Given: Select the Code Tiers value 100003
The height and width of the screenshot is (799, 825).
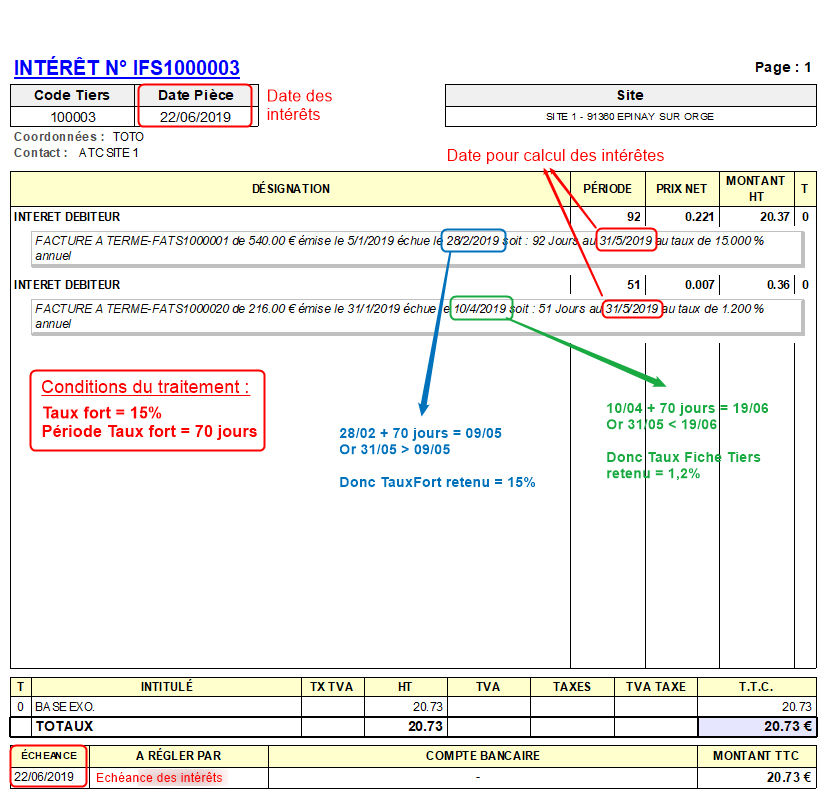Looking at the screenshot, I should (x=73, y=117).
